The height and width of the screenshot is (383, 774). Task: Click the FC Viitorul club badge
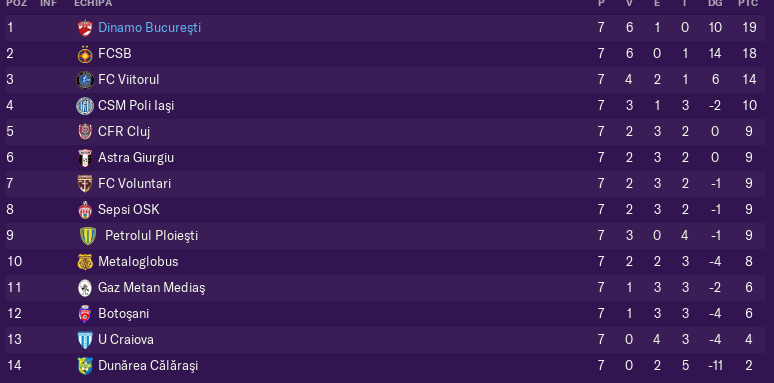[85, 80]
